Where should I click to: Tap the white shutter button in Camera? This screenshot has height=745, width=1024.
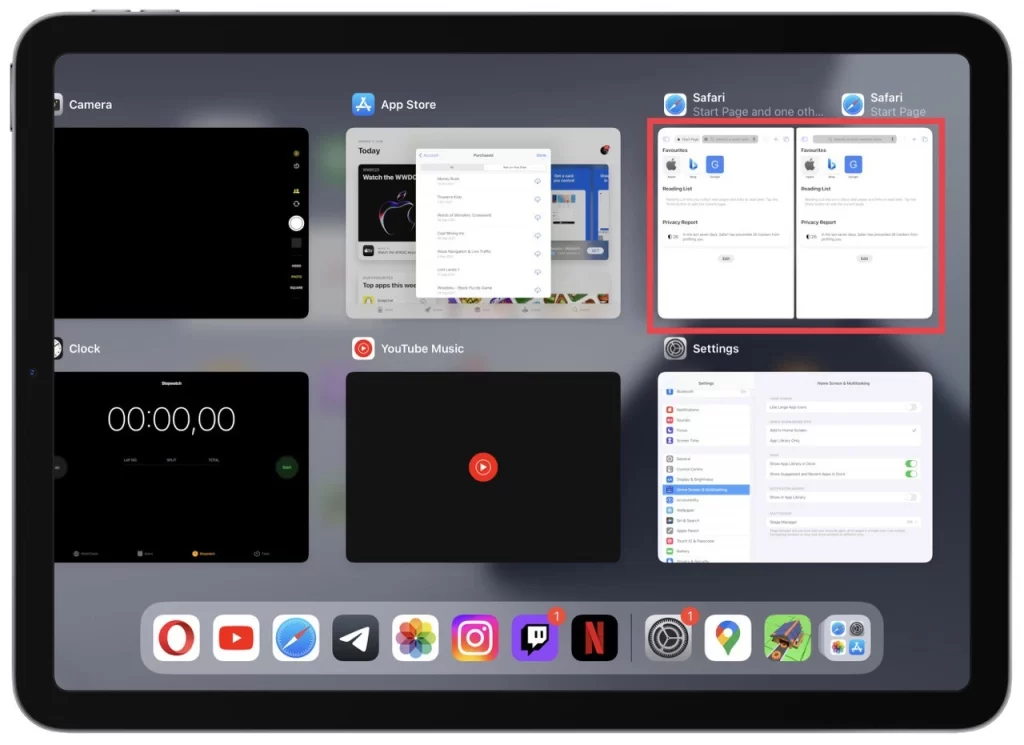tap(296, 223)
